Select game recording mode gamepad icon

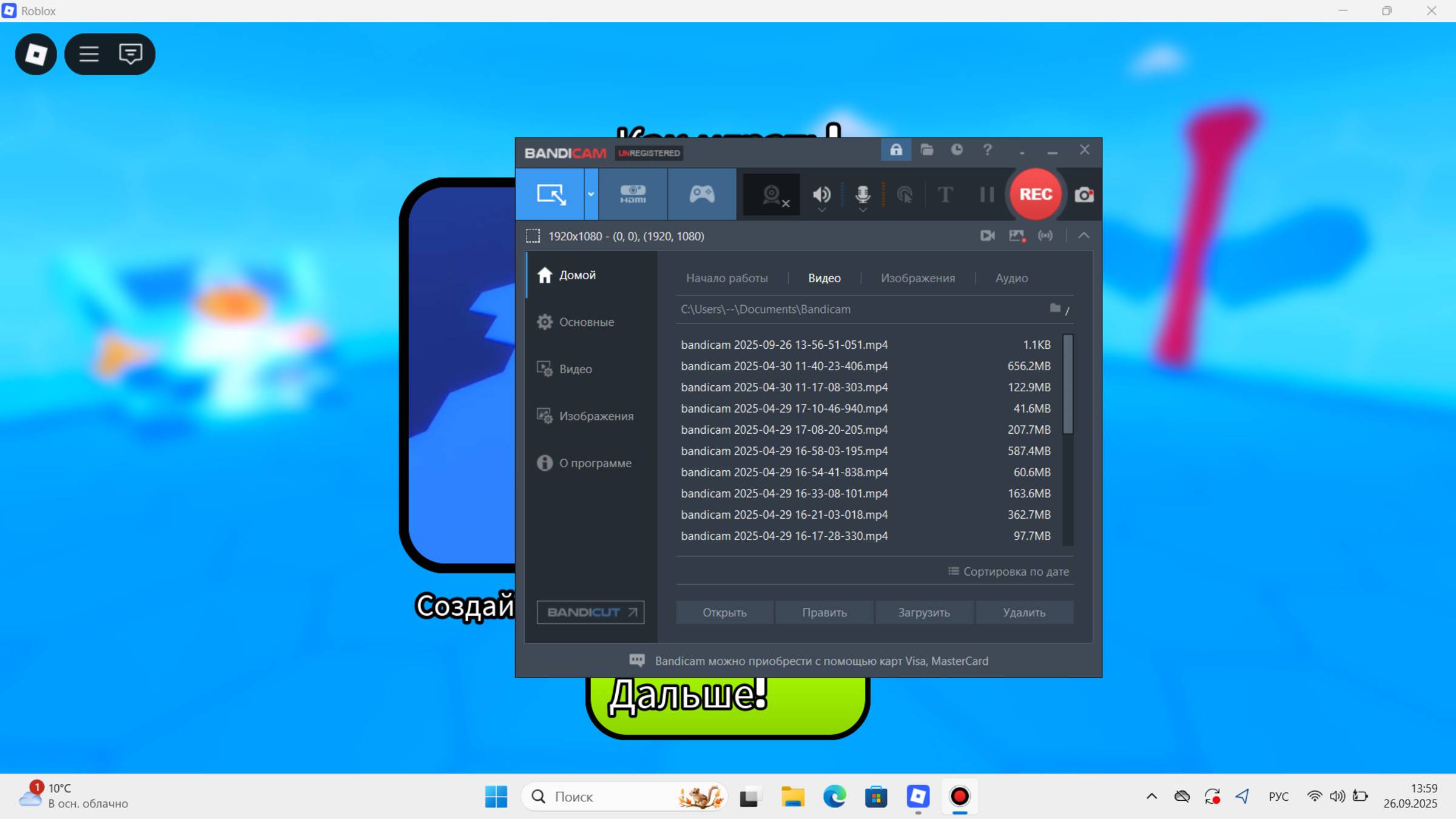702,194
